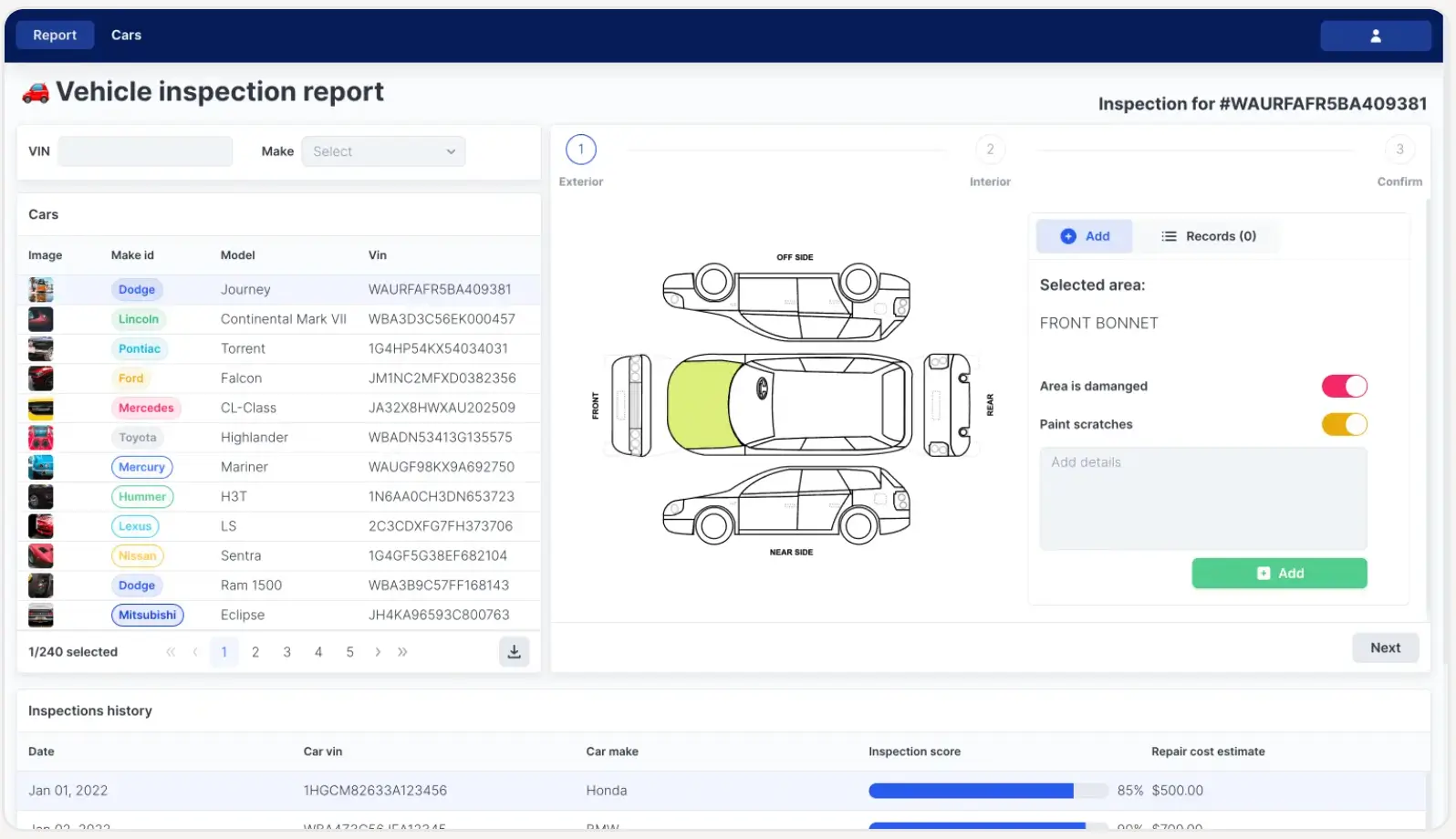This screenshot has width=1456, height=839.
Task: Click the Hummer H3T car thumbnail
Action: [40, 497]
